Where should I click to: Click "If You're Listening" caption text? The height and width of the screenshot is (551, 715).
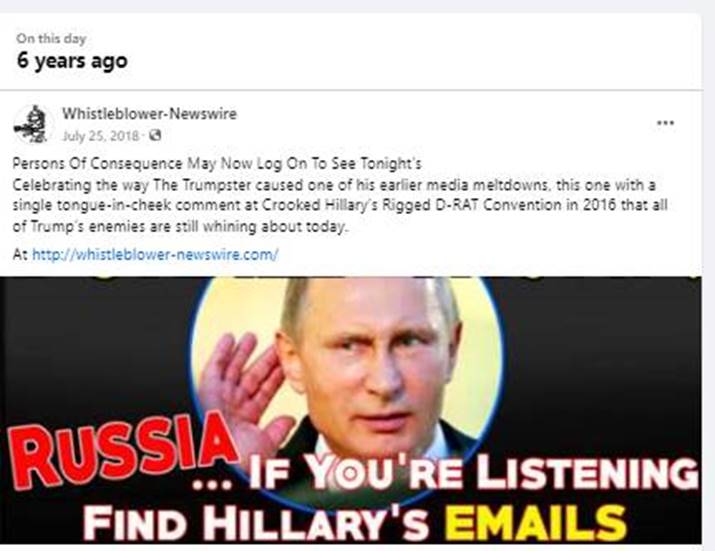point(472,472)
